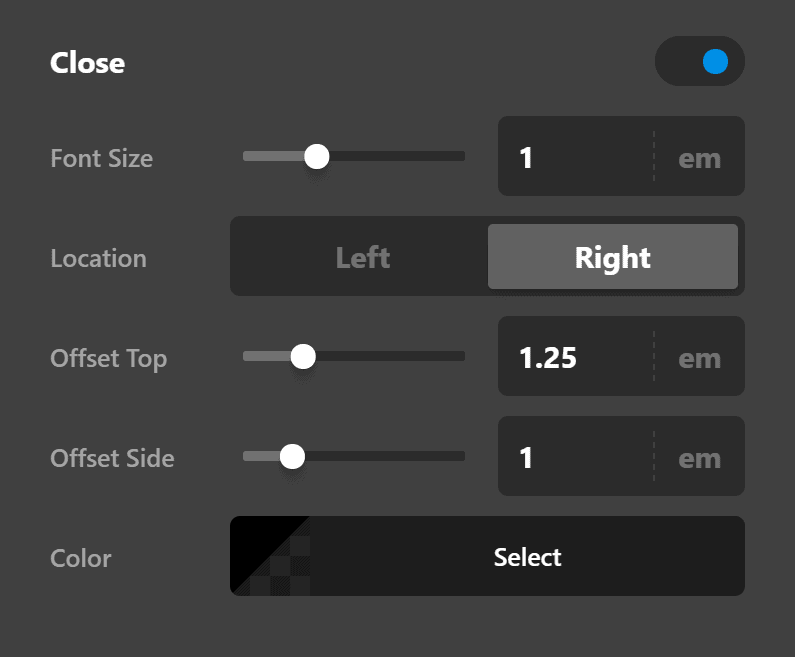Click the Offset Side slider track end
This screenshot has width=795, height=657.
pyautogui.click(x=460, y=456)
